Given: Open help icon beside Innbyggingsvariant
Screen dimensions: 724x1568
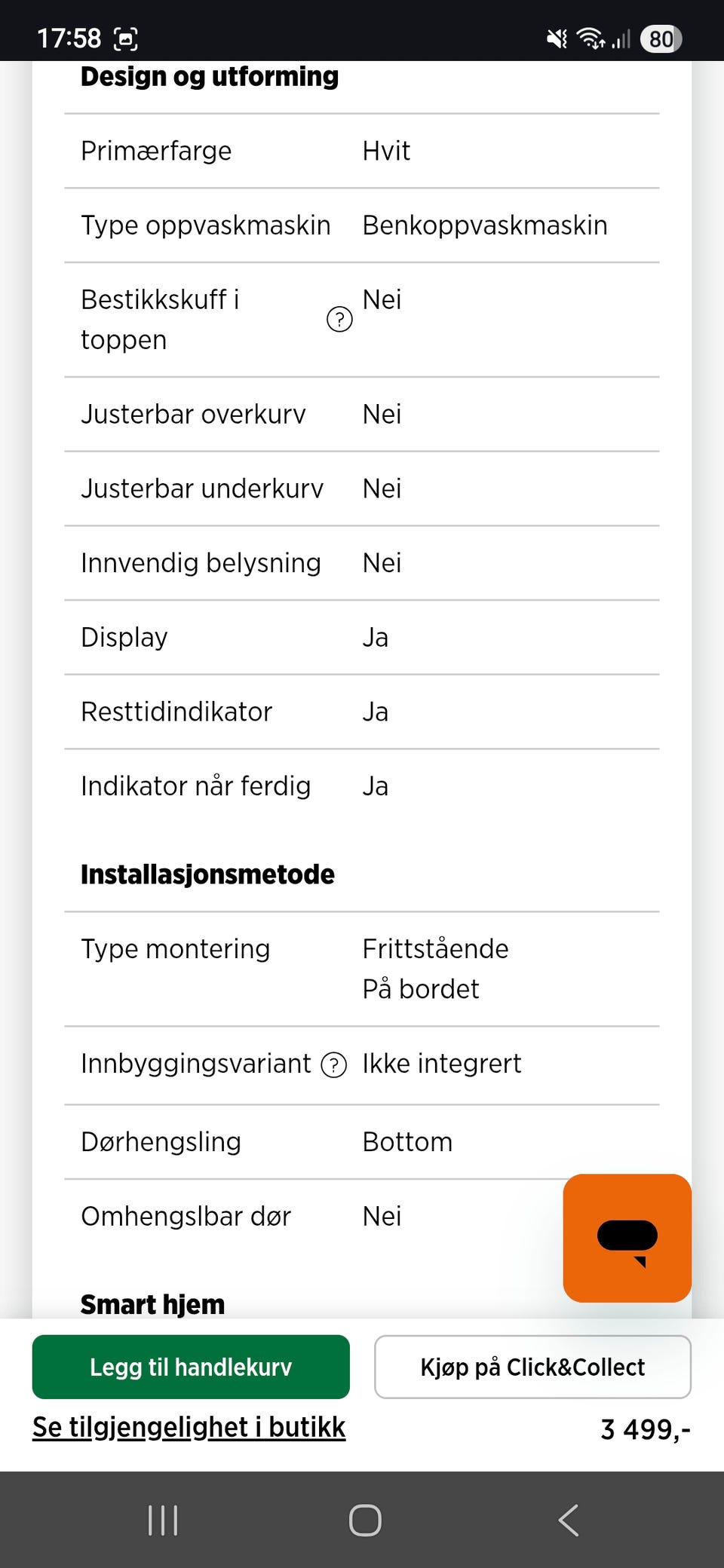Looking at the screenshot, I should [333, 1064].
